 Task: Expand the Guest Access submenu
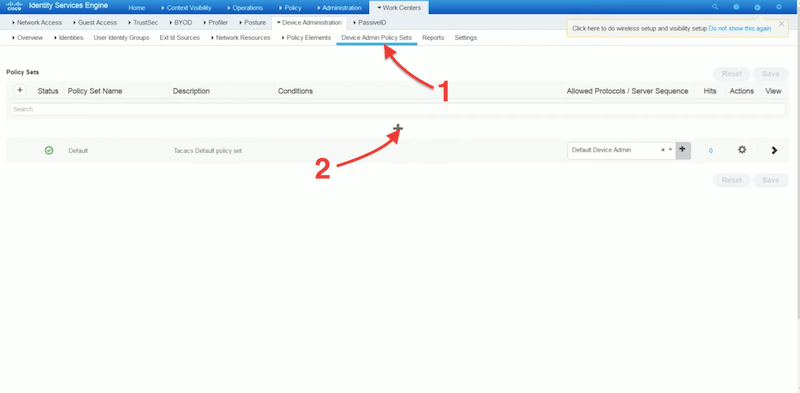[x=95, y=22]
